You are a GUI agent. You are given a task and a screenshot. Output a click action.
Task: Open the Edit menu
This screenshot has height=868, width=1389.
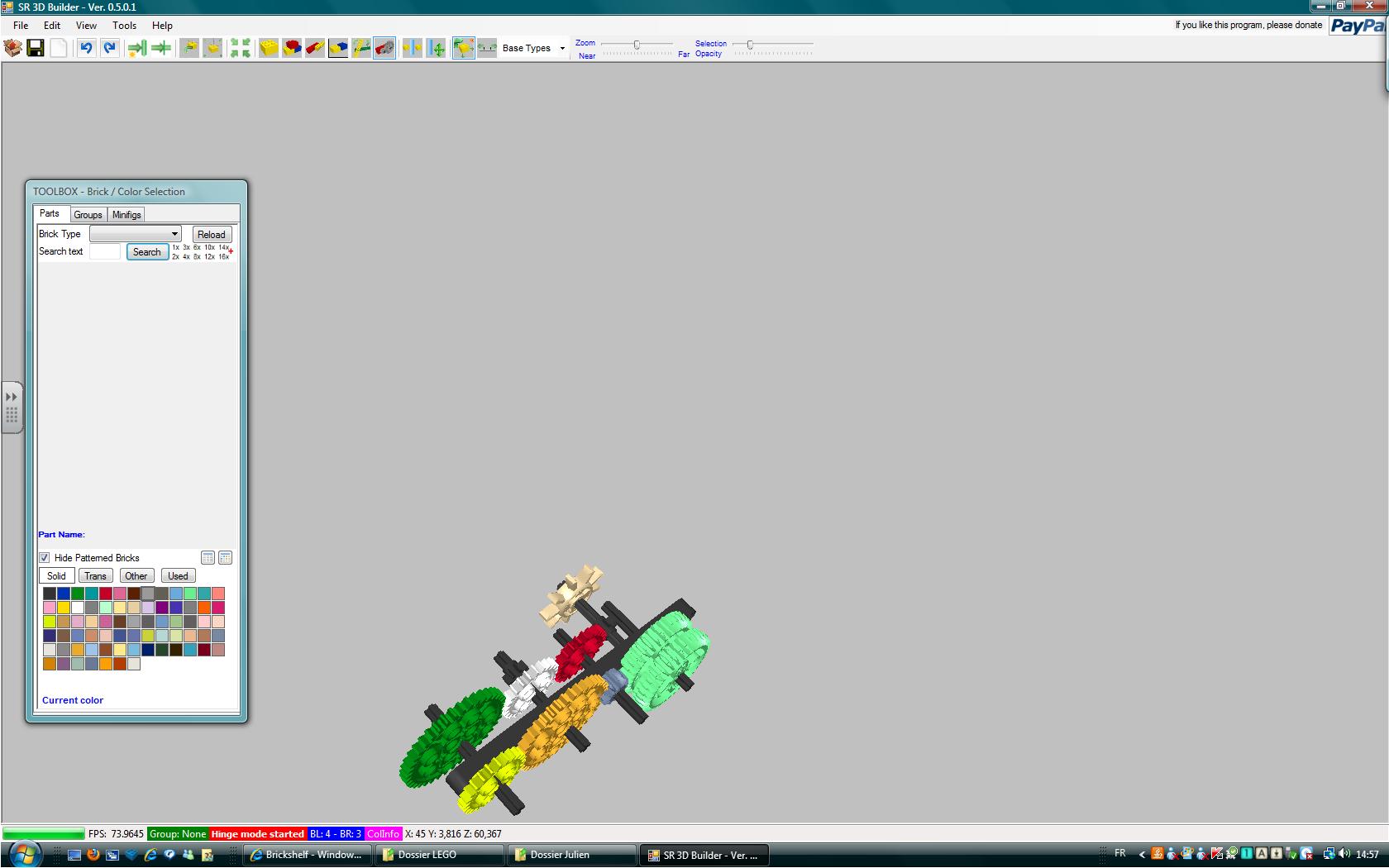click(x=52, y=26)
